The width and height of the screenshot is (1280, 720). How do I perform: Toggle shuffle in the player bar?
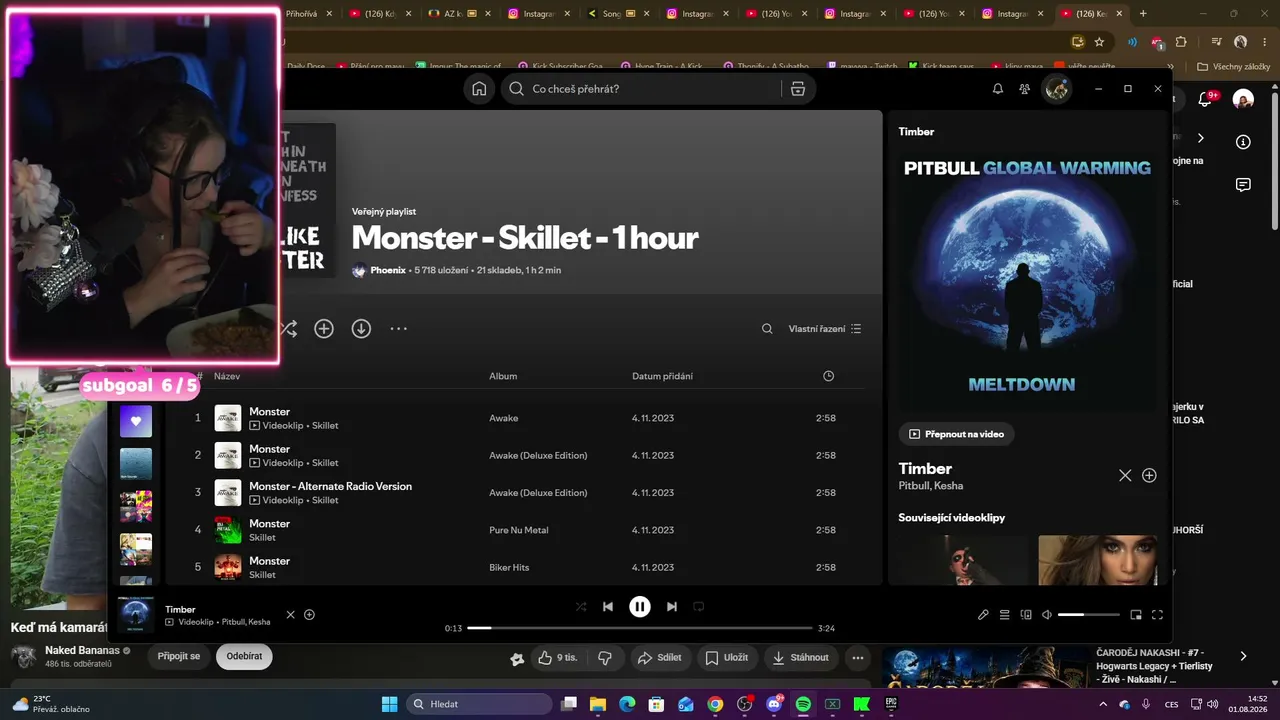[x=581, y=606]
